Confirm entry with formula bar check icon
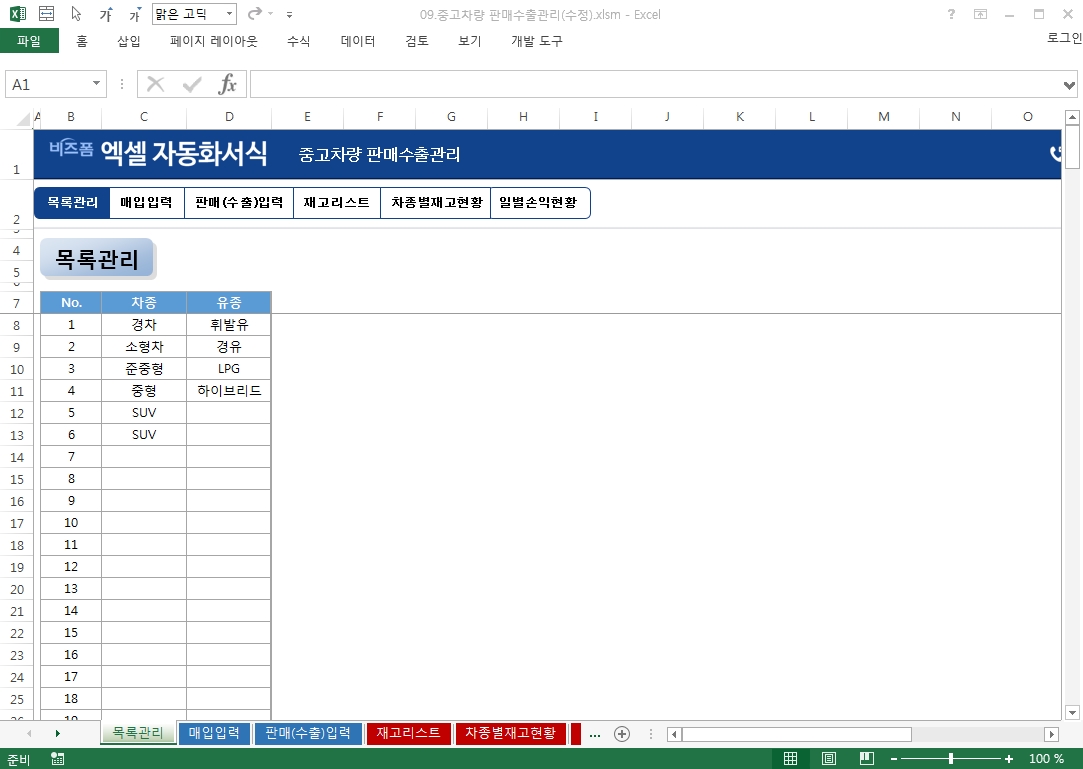Viewport: 1083px width, 769px height. [x=192, y=84]
